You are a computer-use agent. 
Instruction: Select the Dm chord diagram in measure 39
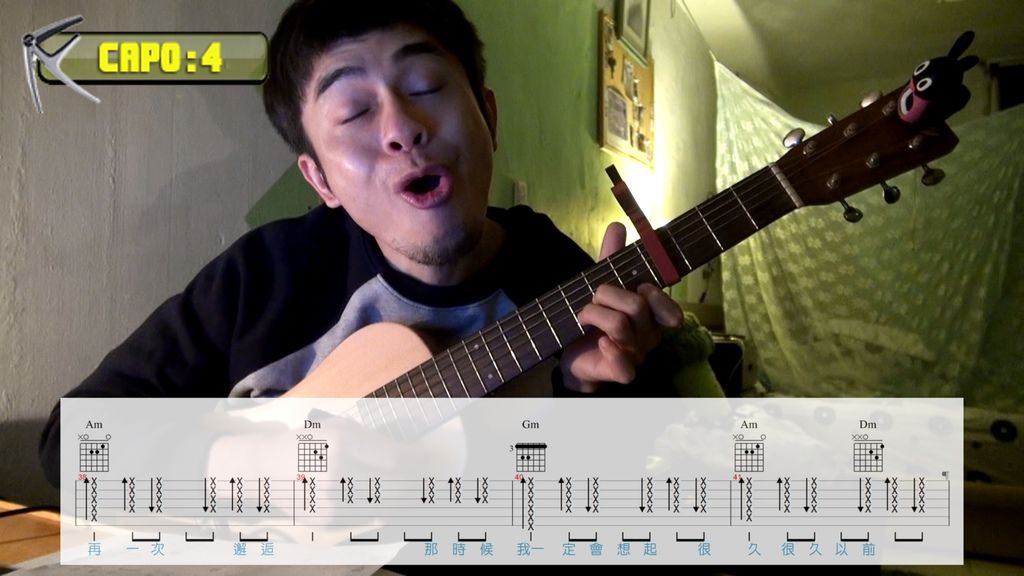coord(313,453)
